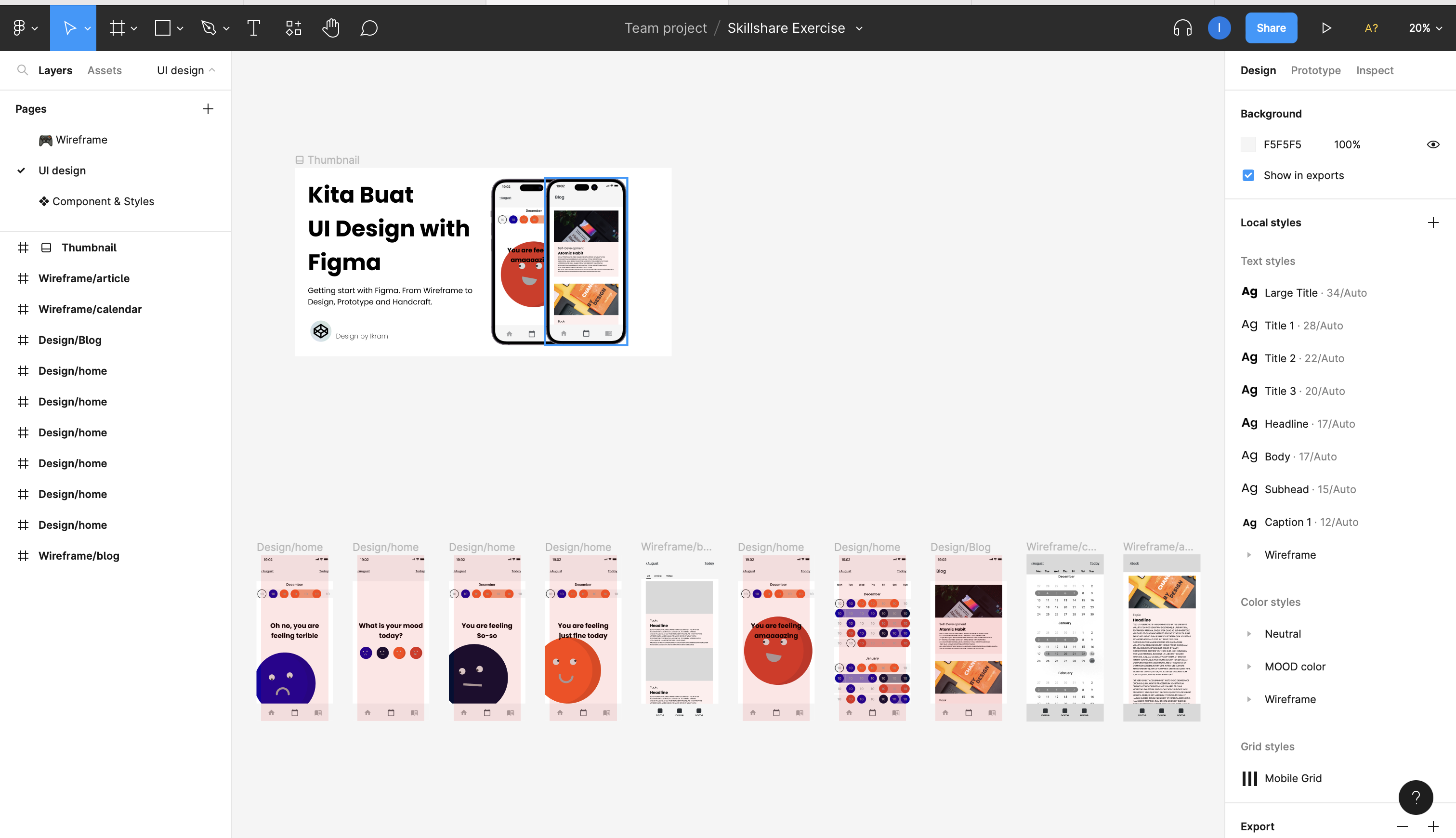
Task: Open Pen tool options dropdown
Action: 226,28
